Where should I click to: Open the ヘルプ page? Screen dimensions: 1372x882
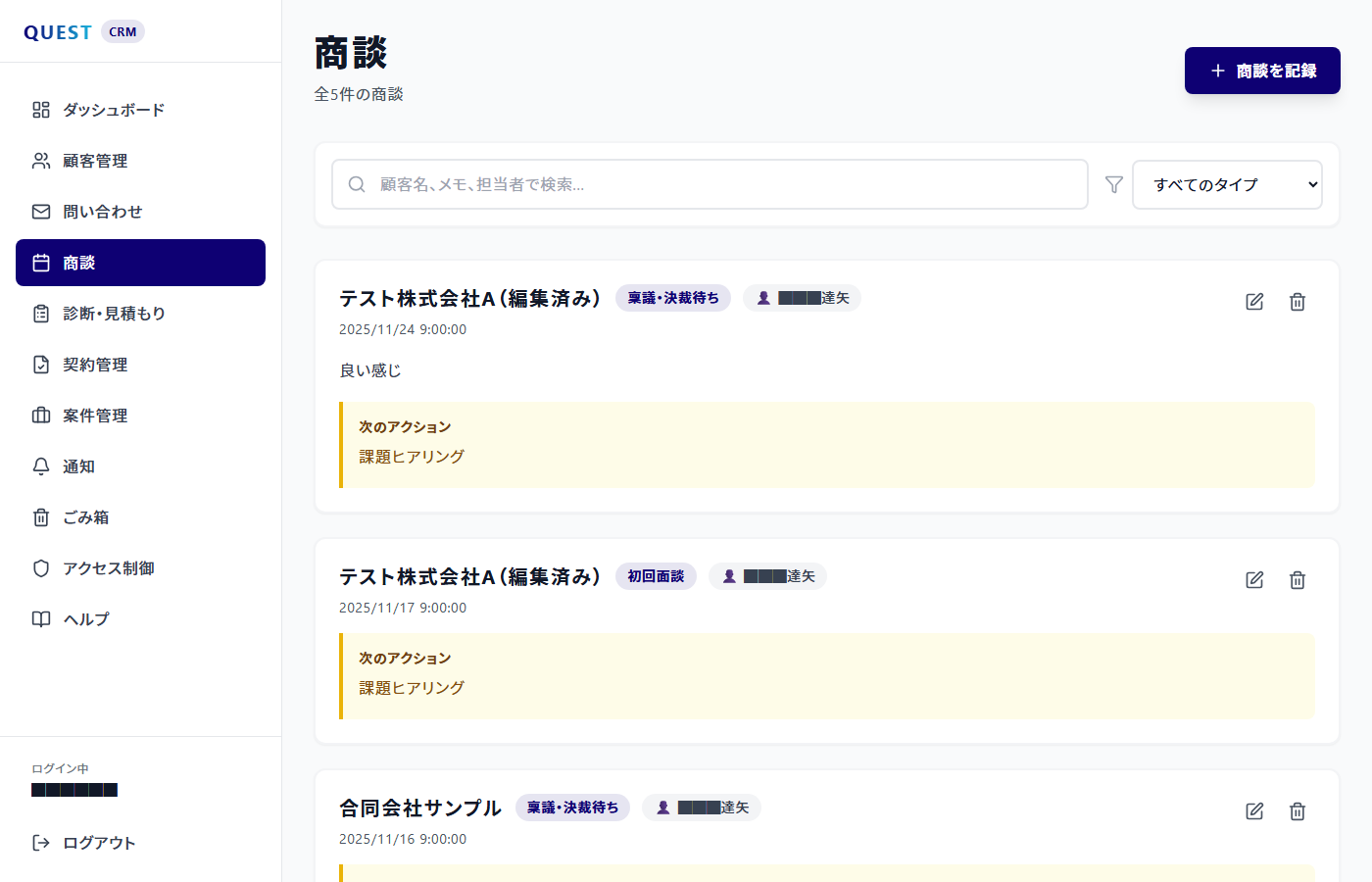[x=86, y=619]
